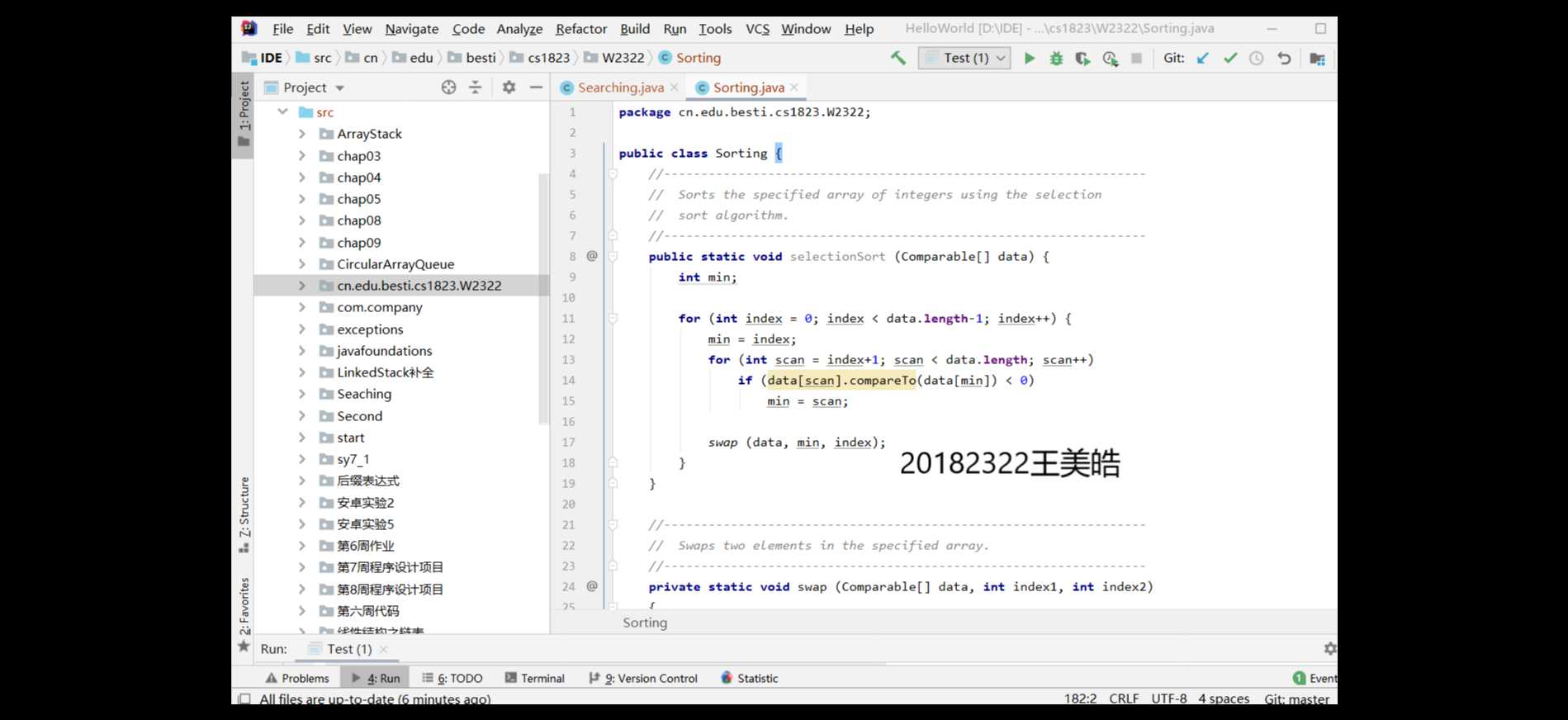The height and width of the screenshot is (720, 1568).
Task: Click locate/scroll from source target icon
Action: pyautogui.click(x=448, y=88)
